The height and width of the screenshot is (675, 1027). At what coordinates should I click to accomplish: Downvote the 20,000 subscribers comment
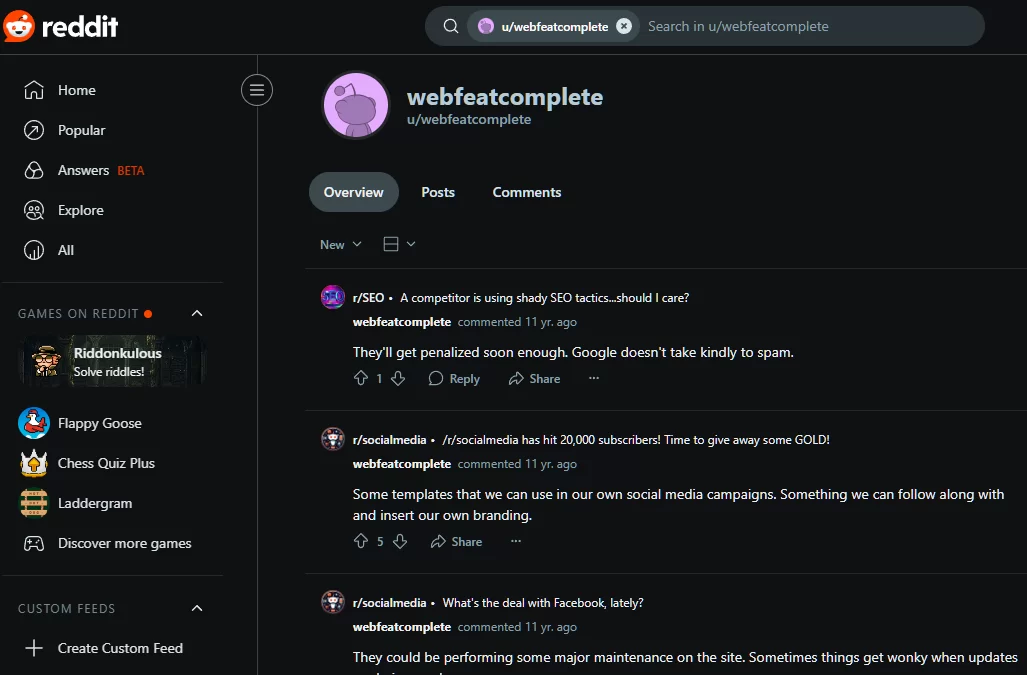[x=400, y=542]
